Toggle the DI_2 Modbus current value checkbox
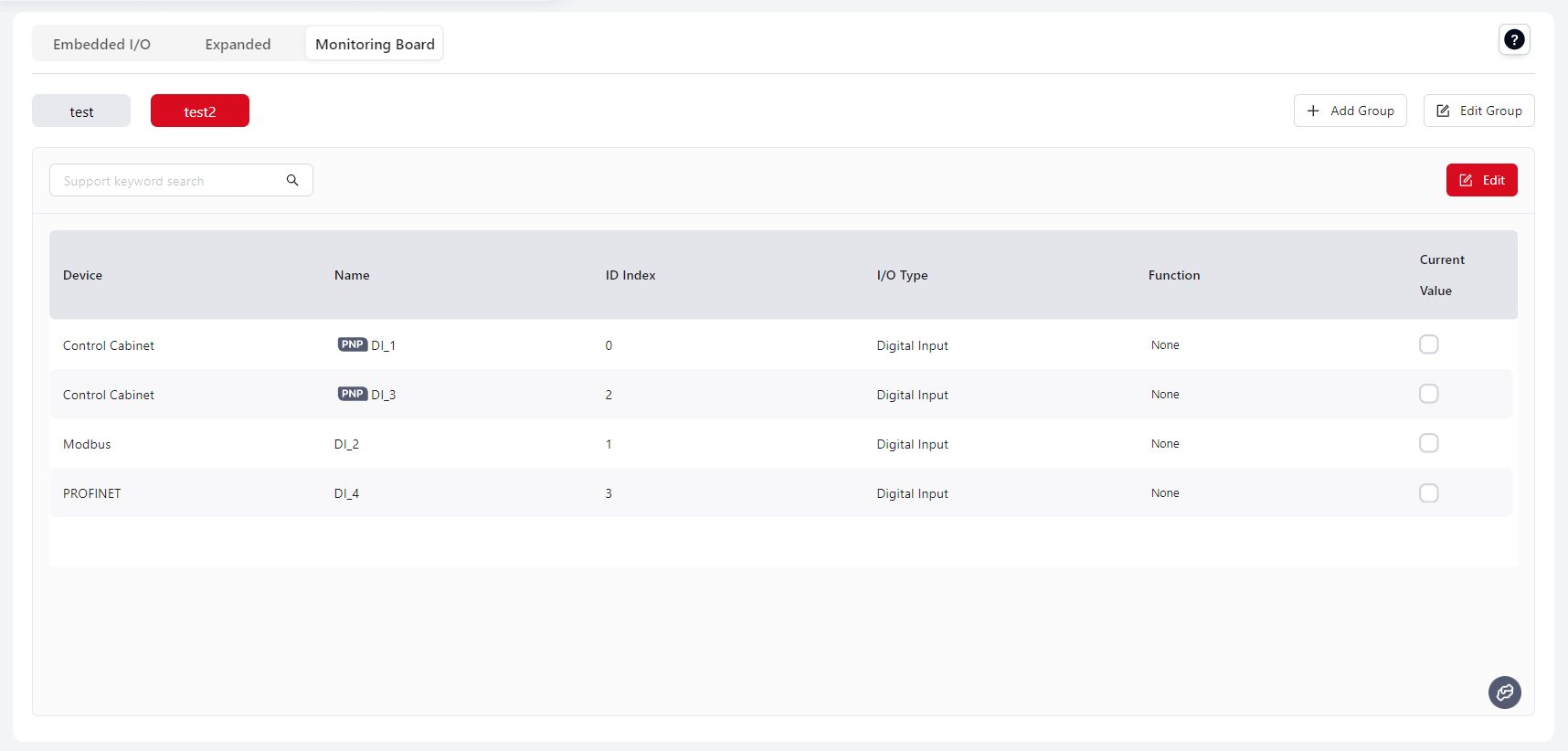The height and width of the screenshot is (751, 1568). [1428, 443]
